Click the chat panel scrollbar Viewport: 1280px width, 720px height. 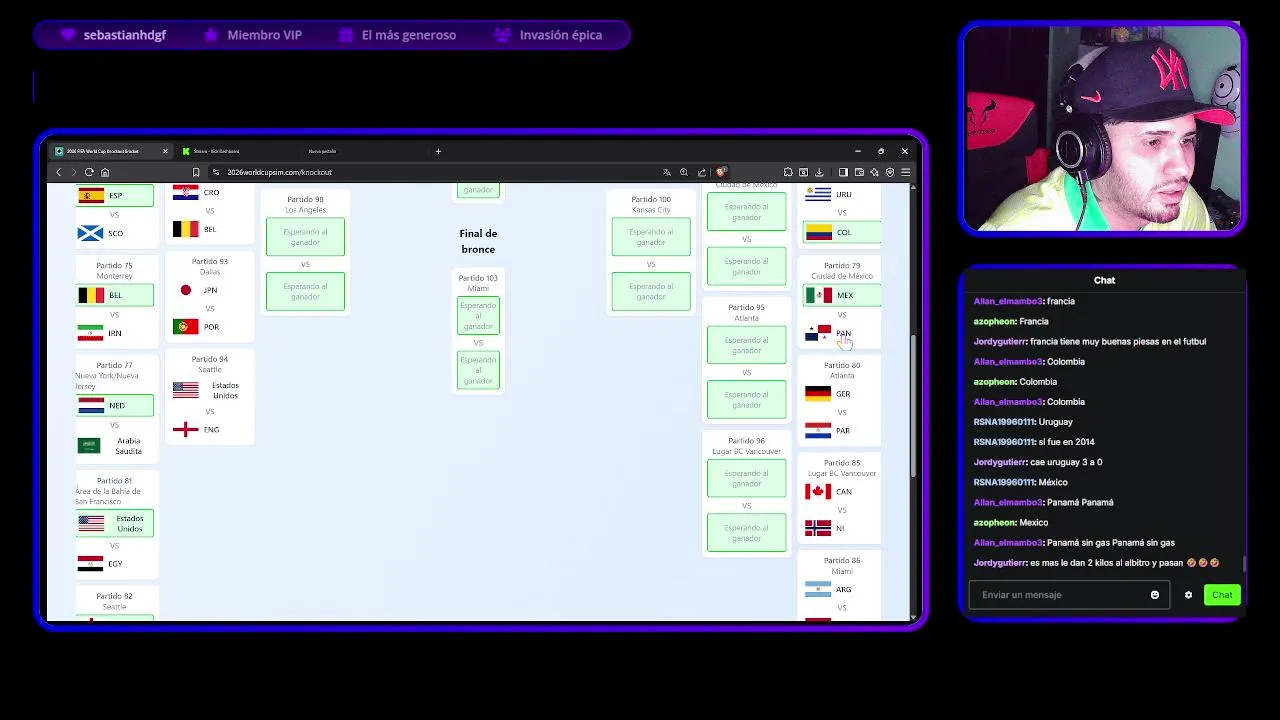coord(1244,564)
